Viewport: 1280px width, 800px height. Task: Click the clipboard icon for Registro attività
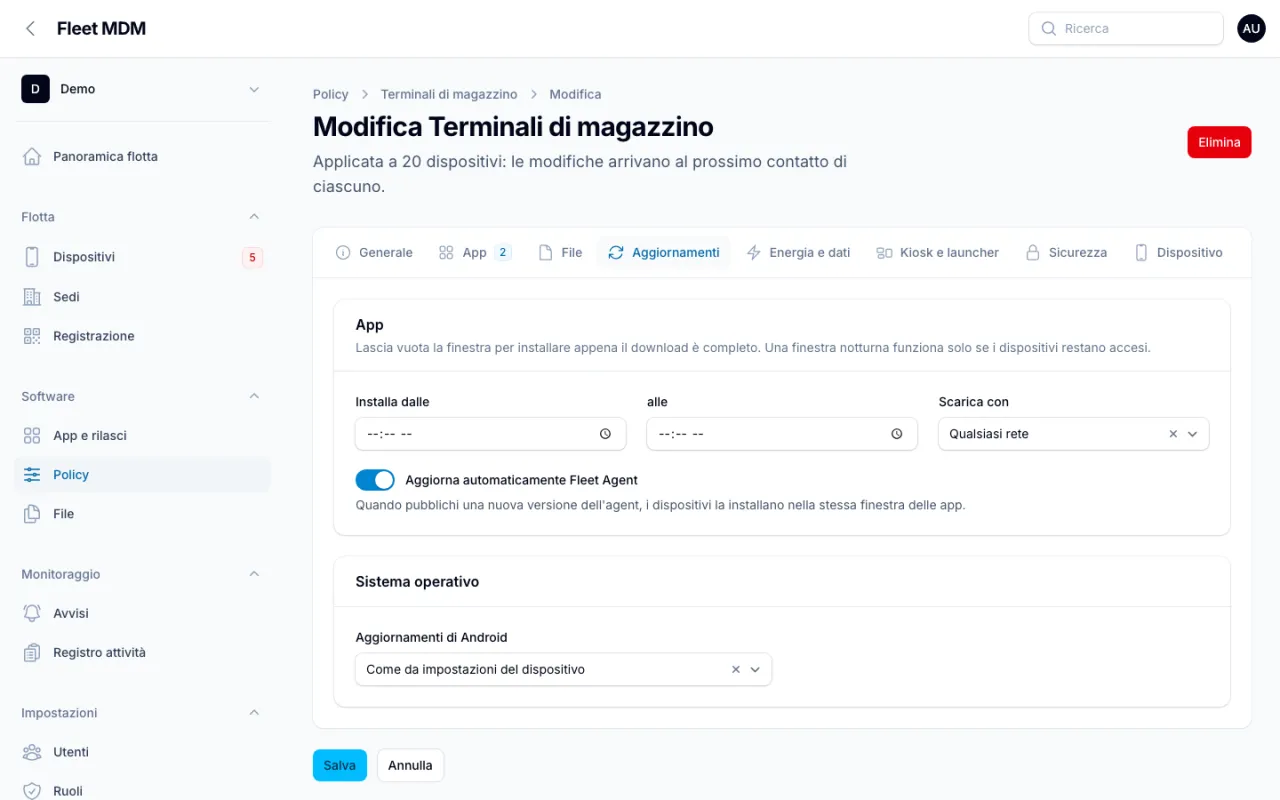click(x=32, y=653)
